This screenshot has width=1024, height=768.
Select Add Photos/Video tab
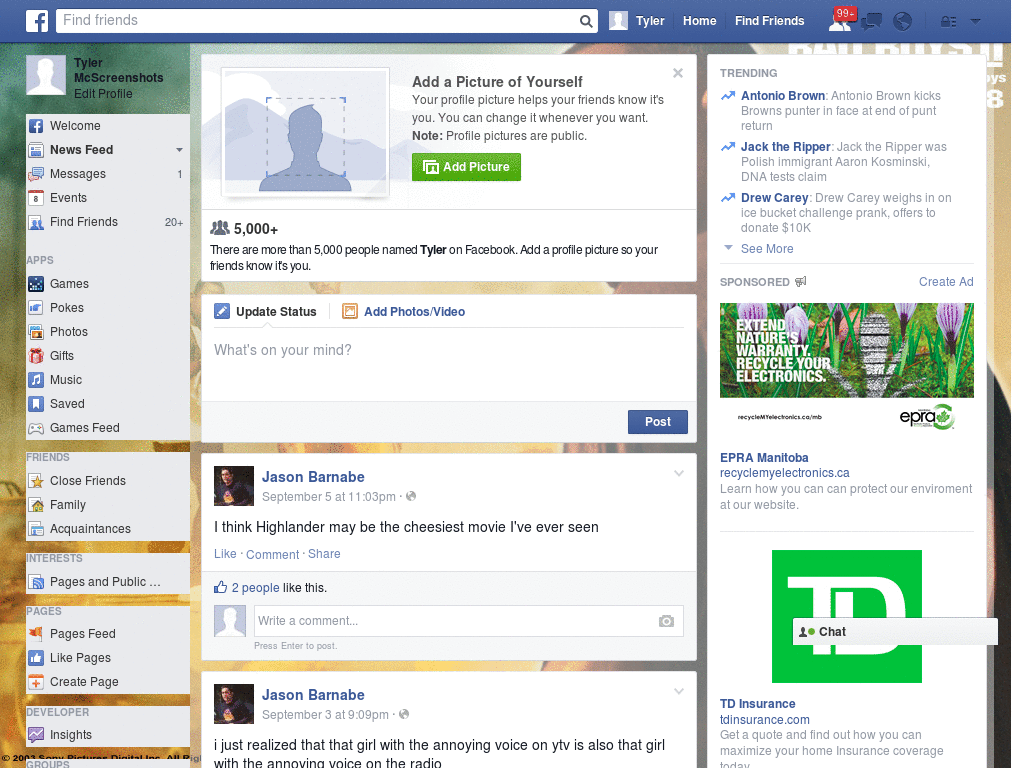pos(404,312)
